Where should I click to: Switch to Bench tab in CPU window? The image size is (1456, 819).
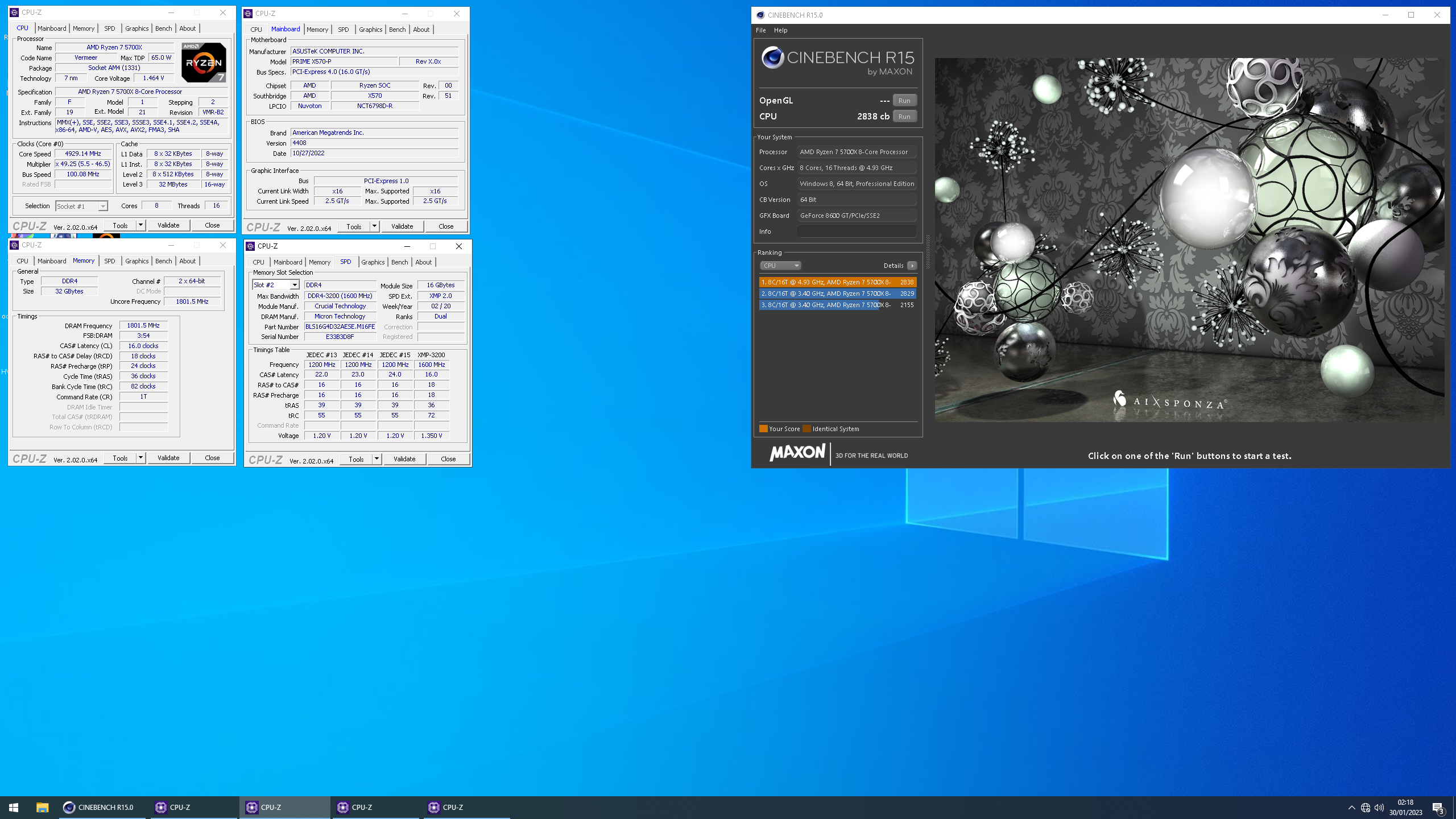(163, 28)
